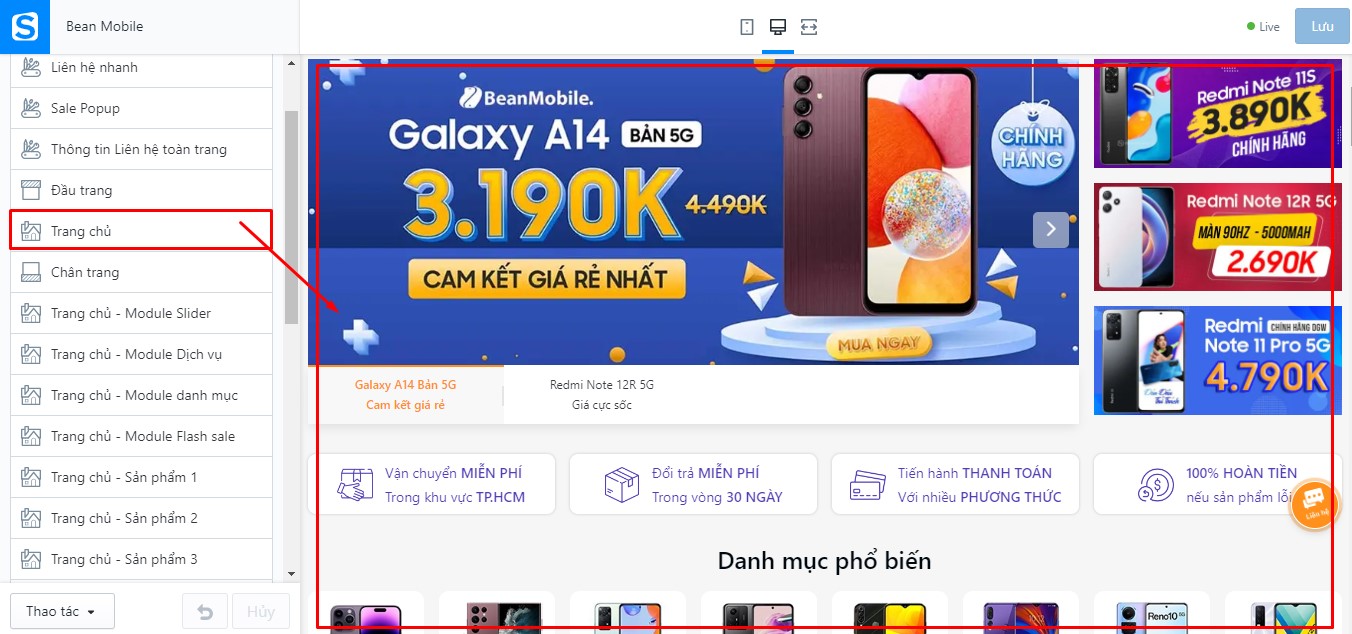Click the undo arrow button
1352x634 pixels.
(x=205, y=611)
